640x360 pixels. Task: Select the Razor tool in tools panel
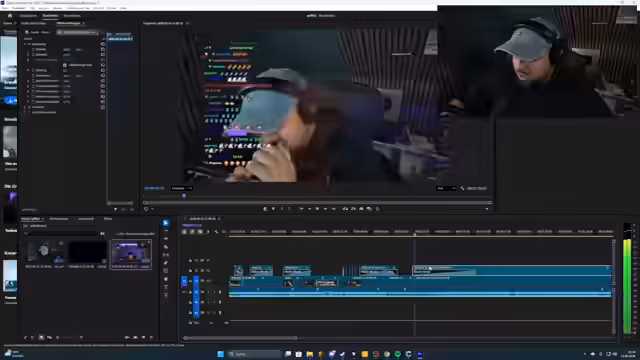[x=166, y=247]
